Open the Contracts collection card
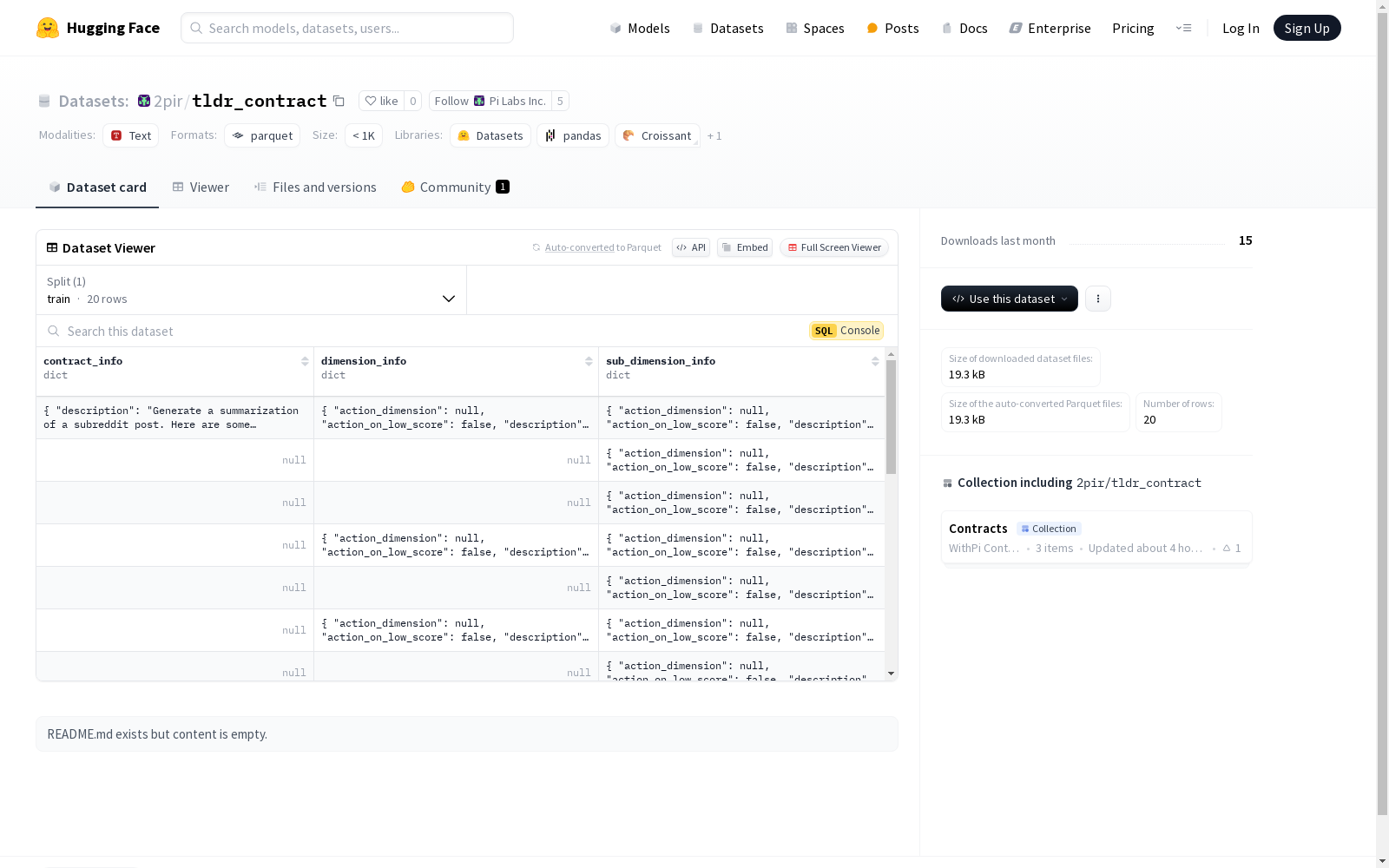 [x=1096, y=537]
